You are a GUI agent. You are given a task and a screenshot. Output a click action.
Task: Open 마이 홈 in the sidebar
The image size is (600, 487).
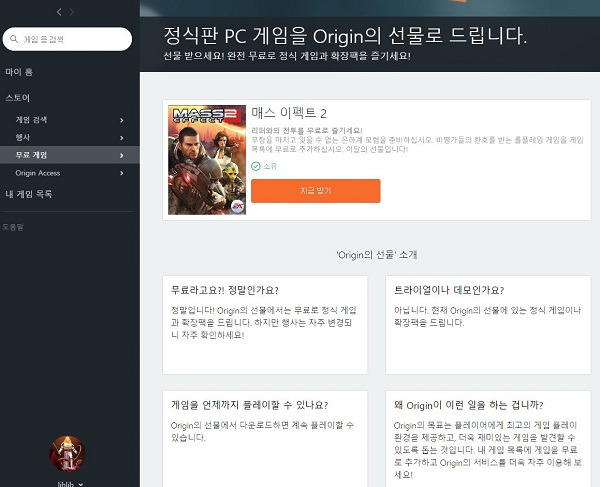pos(19,72)
